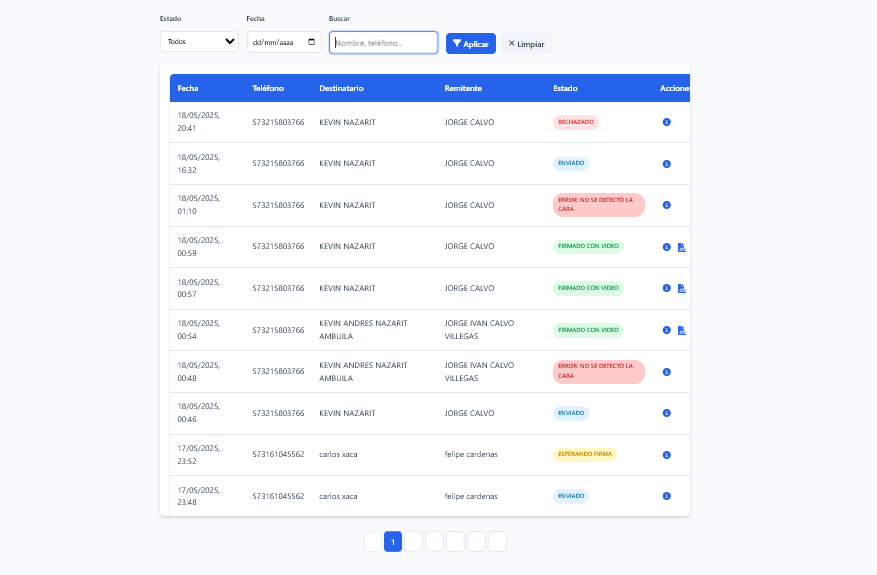
Task: Select page 1 in pagination
Action: pos(393,542)
